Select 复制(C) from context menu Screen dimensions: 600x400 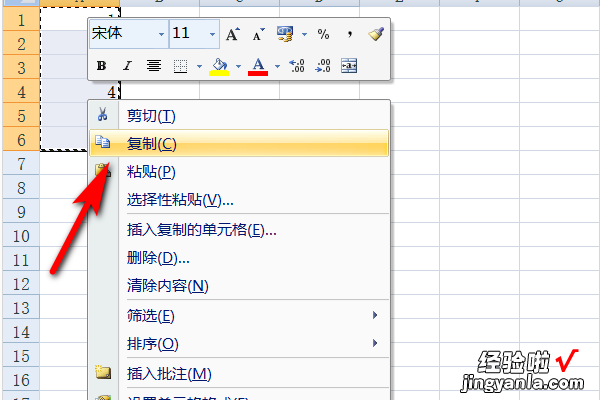coord(239,143)
